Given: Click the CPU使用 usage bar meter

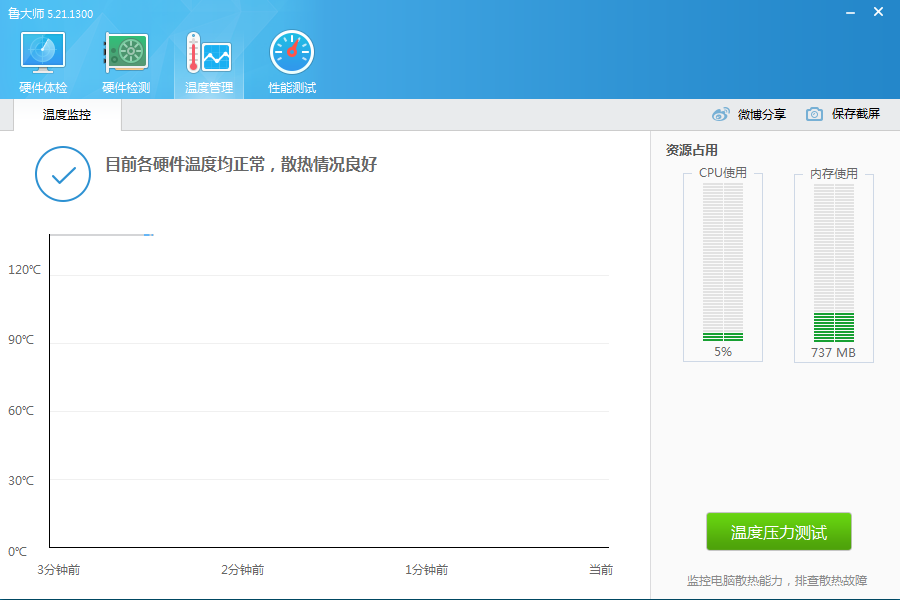Looking at the screenshot, I should (722, 263).
